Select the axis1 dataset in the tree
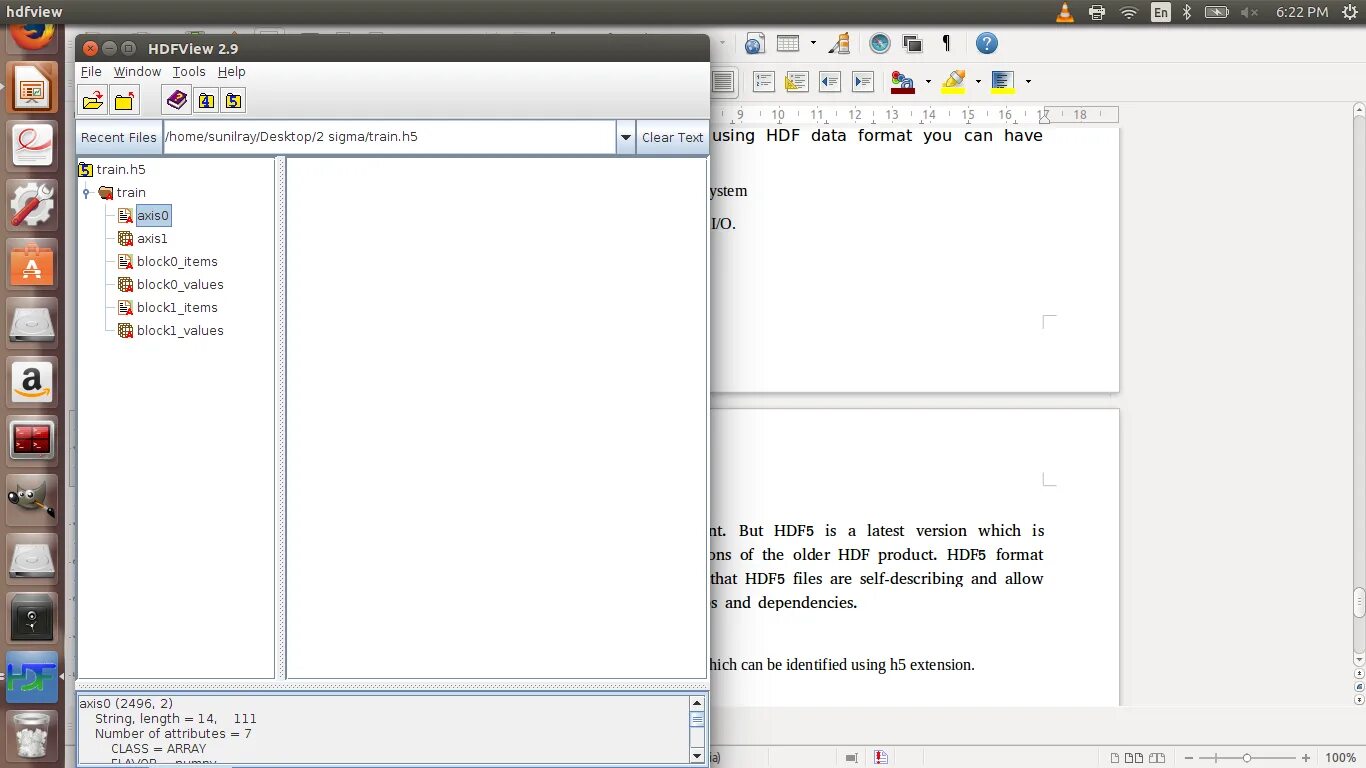Image resolution: width=1366 pixels, height=768 pixels. (x=152, y=239)
